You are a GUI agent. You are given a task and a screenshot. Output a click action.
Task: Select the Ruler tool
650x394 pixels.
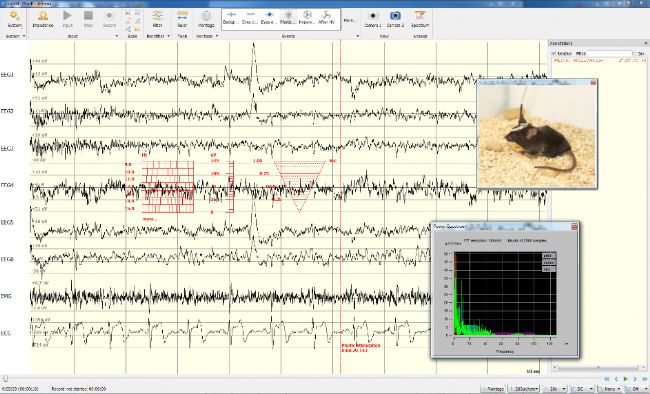(x=182, y=19)
